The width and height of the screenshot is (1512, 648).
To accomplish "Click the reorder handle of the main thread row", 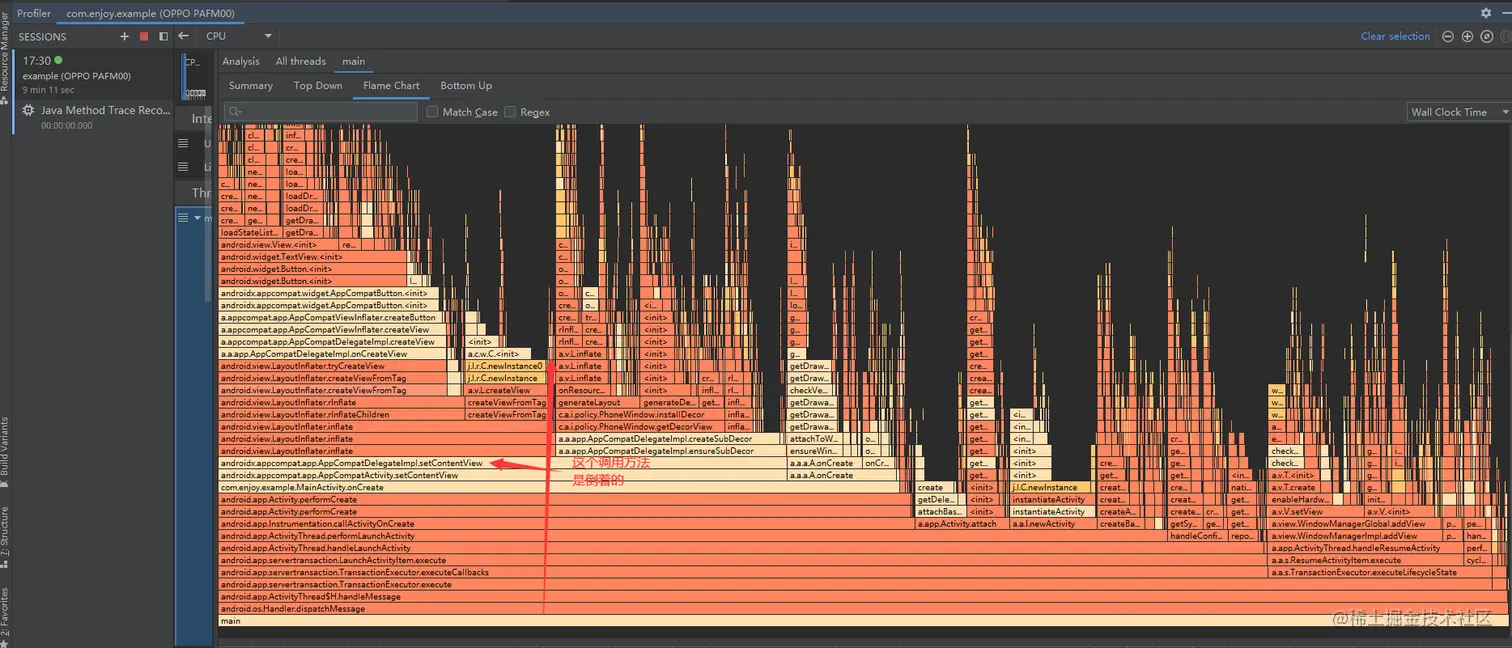I will 183,217.
